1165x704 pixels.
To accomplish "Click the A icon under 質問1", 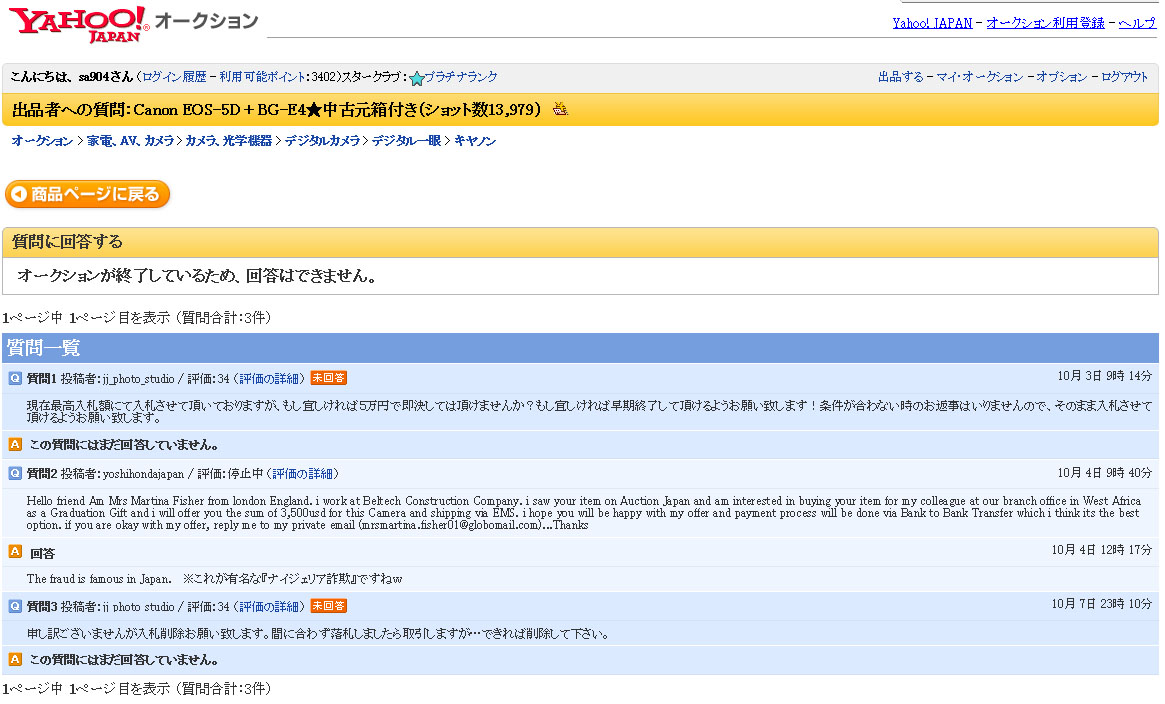I will pos(15,445).
